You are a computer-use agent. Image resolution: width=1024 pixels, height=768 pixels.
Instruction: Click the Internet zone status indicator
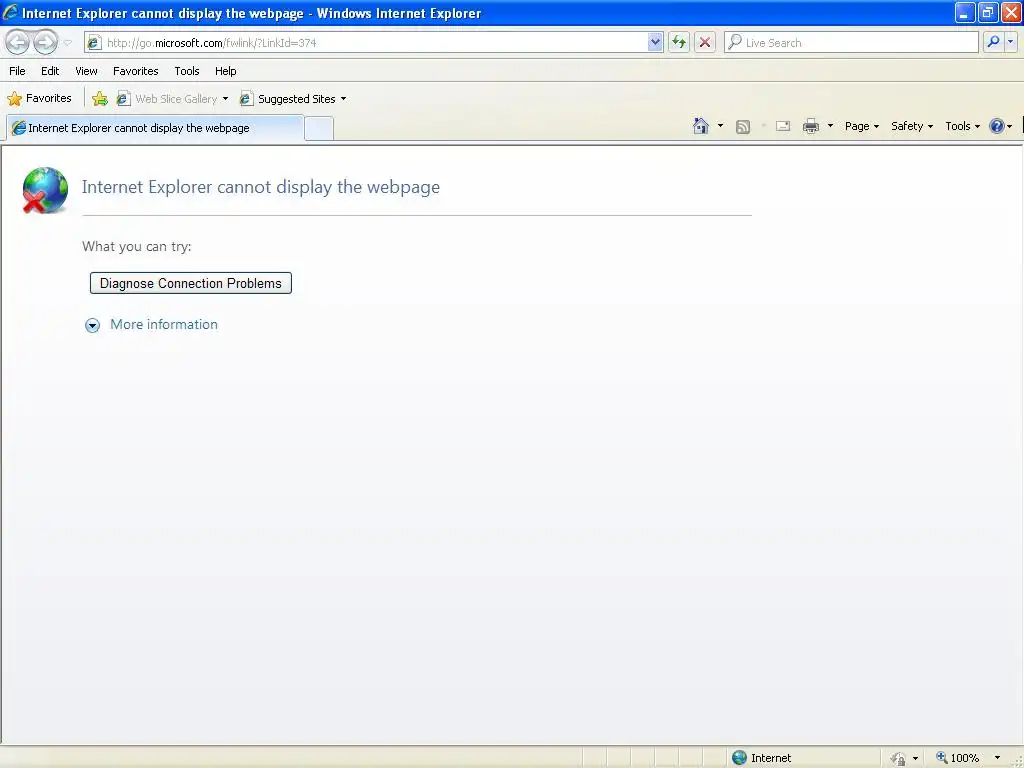(762, 758)
